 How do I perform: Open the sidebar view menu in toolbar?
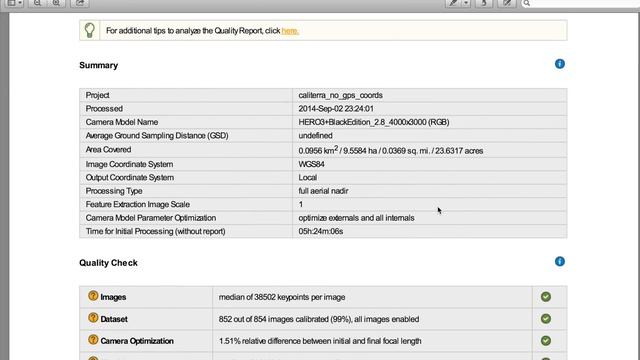pos(15,3)
